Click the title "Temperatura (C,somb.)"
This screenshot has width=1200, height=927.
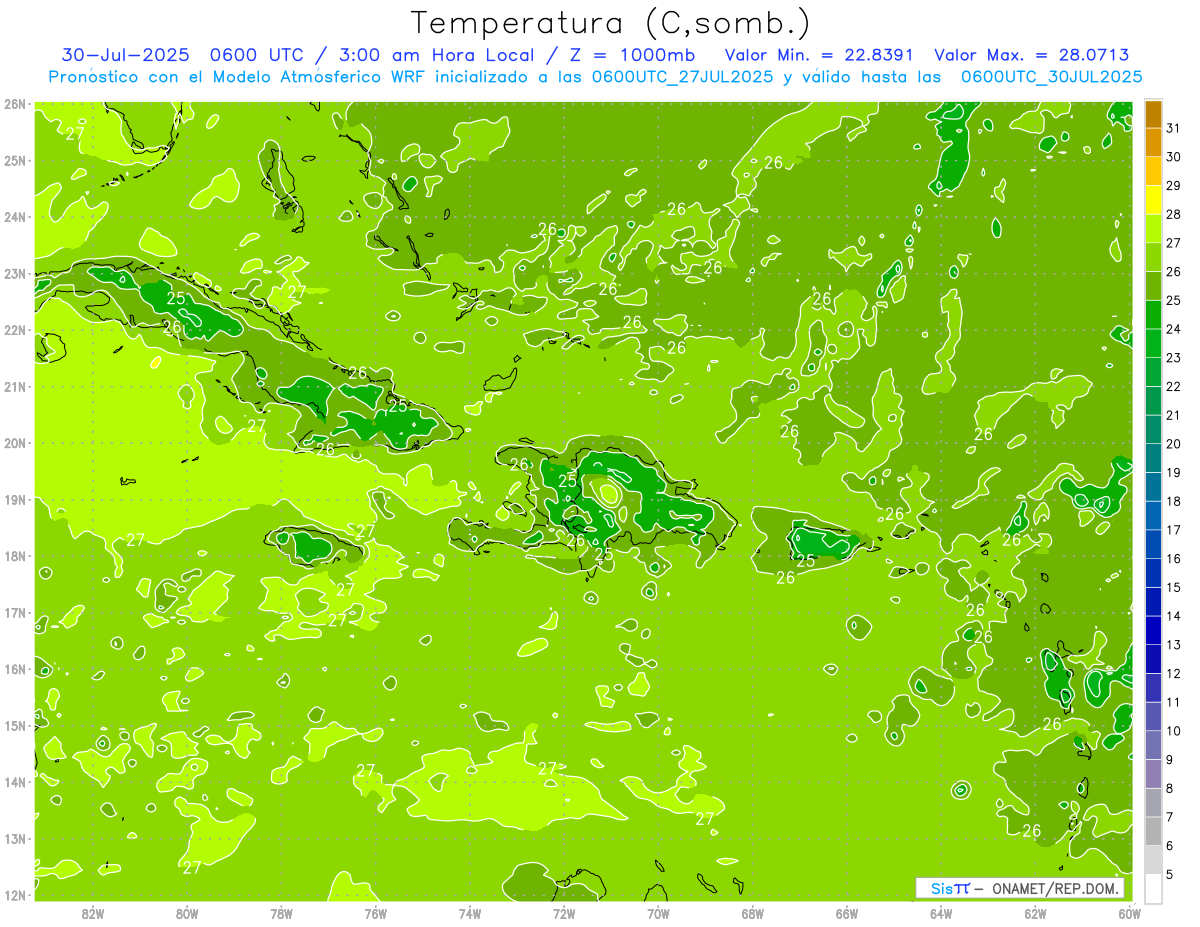[610, 23]
